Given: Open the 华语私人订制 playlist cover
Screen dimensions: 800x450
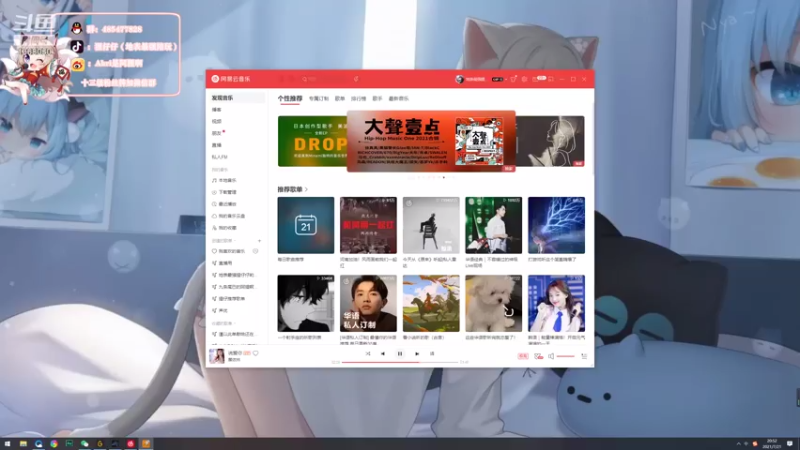Looking at the screenshot, I should pyautogui.click(x=368, y=303).
